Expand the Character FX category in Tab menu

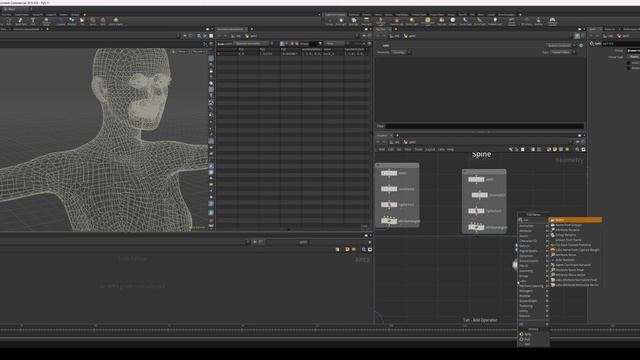pos(533,241)
